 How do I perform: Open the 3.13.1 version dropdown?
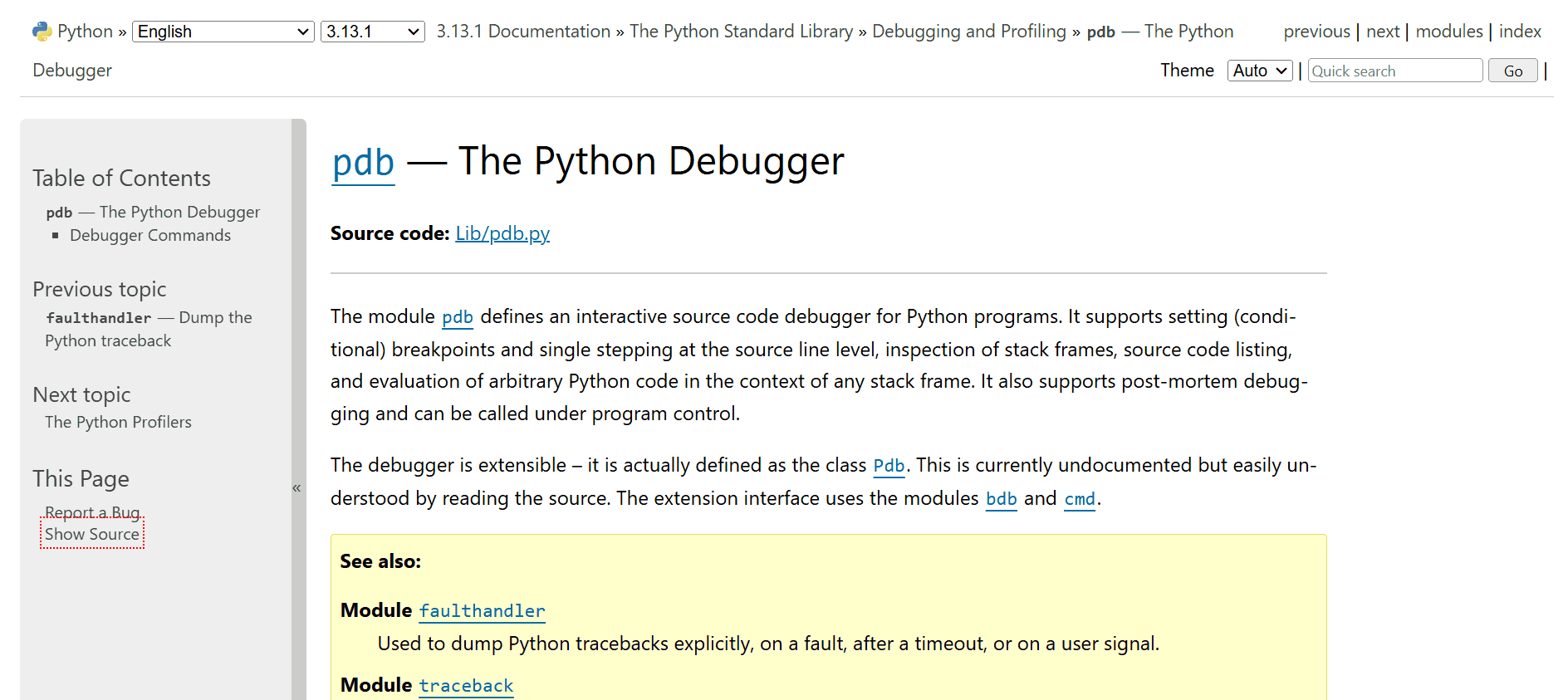click(x=372, y=32)
